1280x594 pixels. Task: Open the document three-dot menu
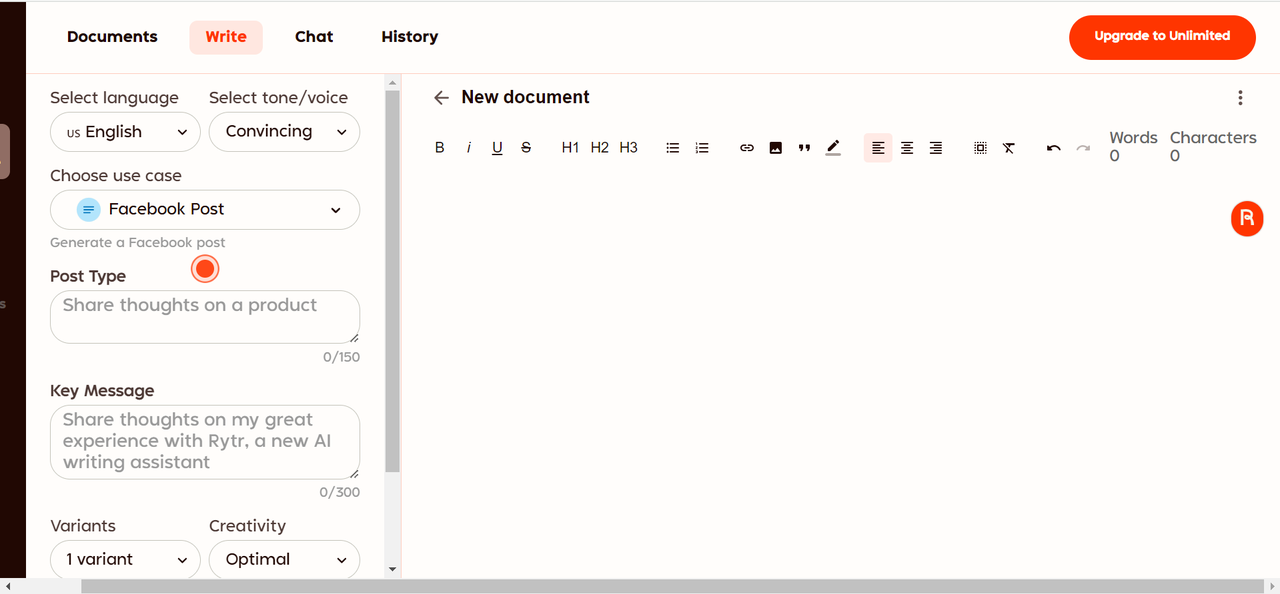click(x=1240, y=98)
